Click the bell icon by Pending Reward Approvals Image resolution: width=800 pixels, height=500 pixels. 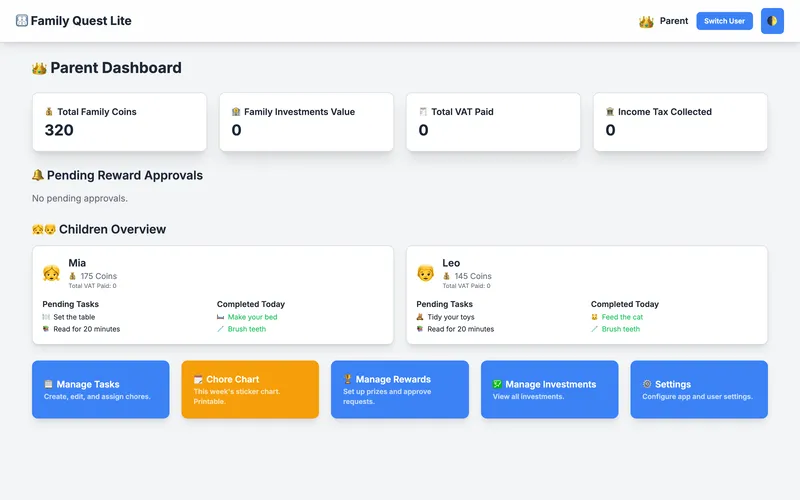(38, 175)
